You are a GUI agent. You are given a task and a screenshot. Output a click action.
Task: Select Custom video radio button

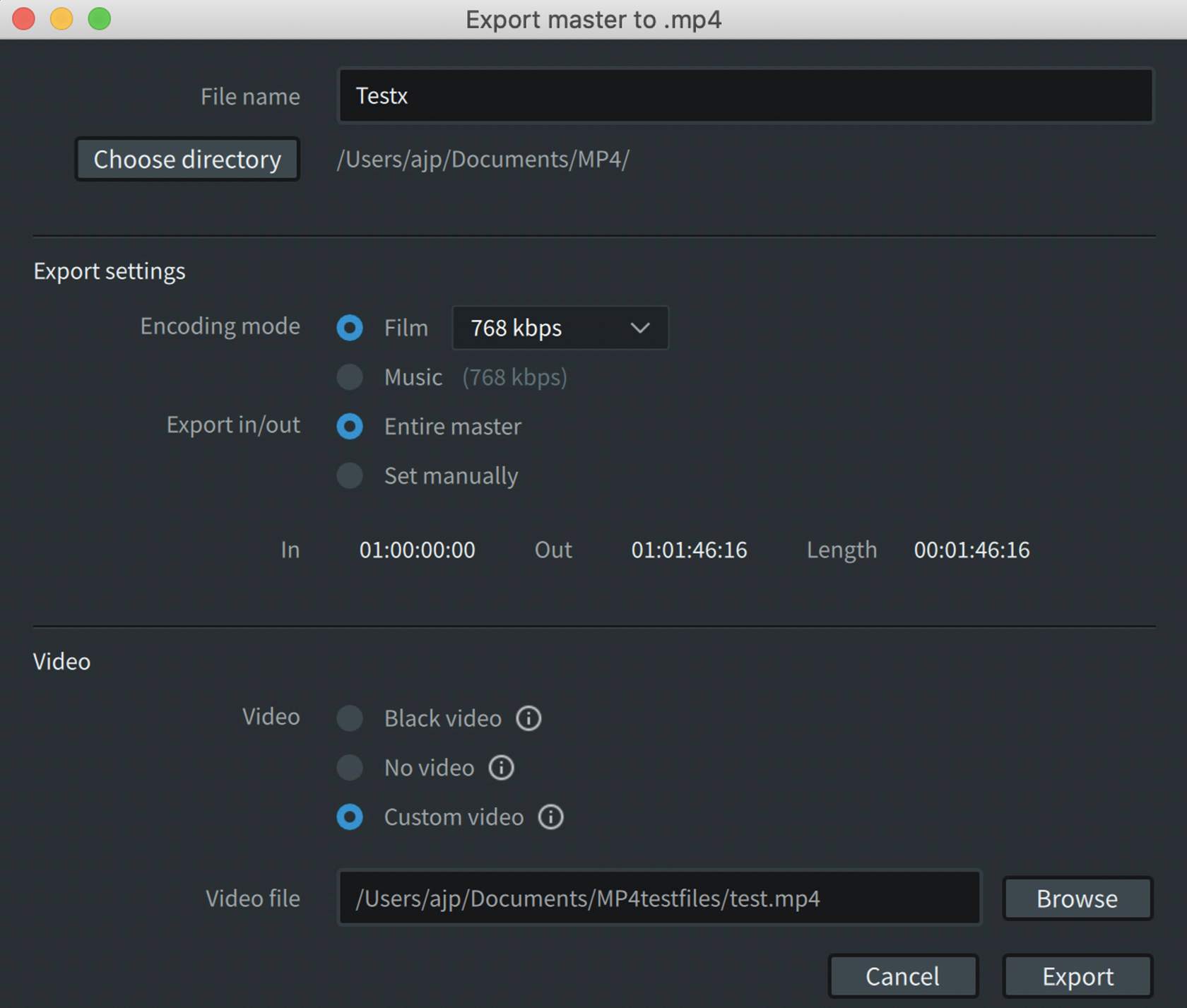(x=350, y=817)
